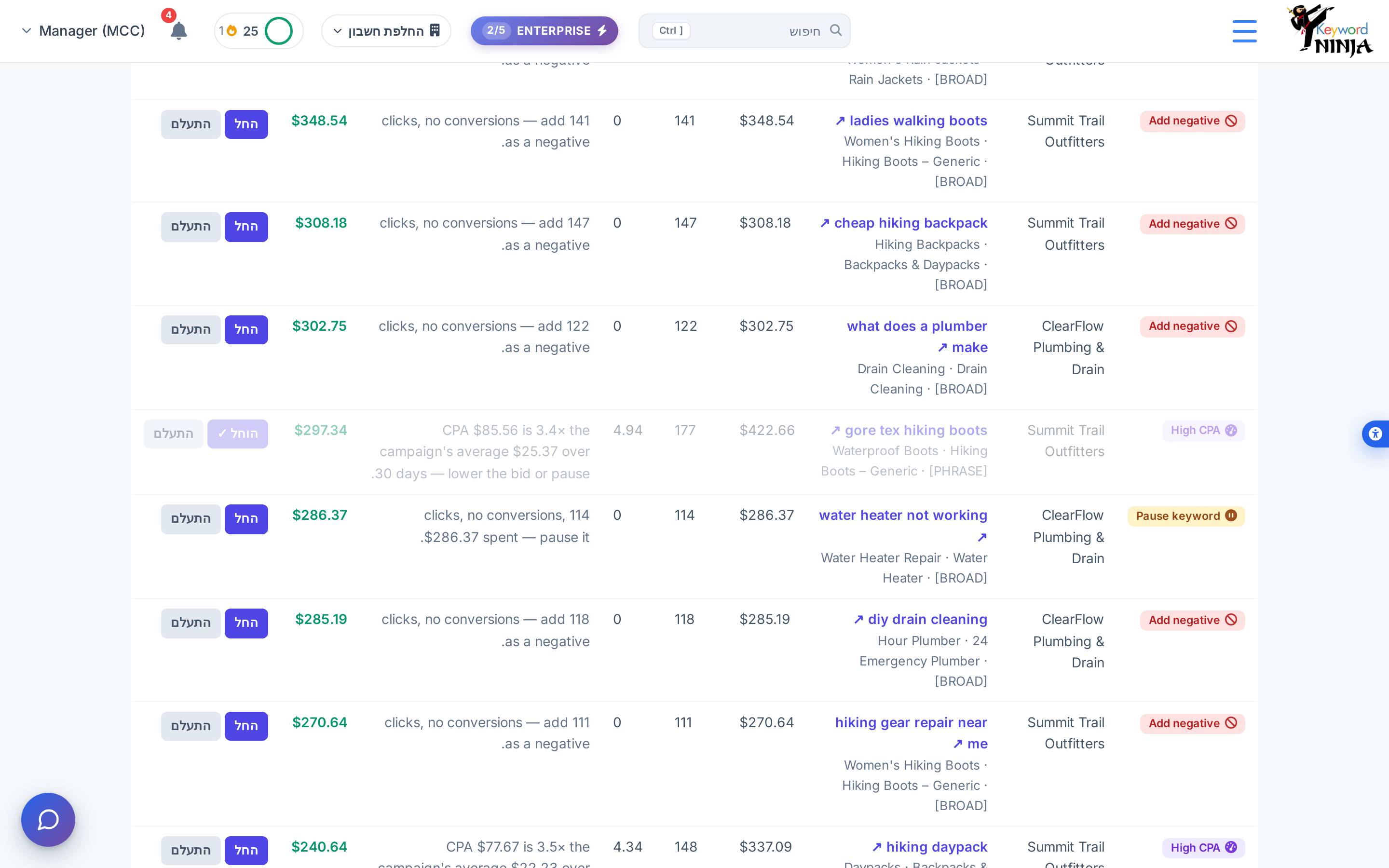The height and width of the screenshot is (868, 1389).
Task: Click the applied הוחל button for gore tex
Action: (x=238, y=434)
